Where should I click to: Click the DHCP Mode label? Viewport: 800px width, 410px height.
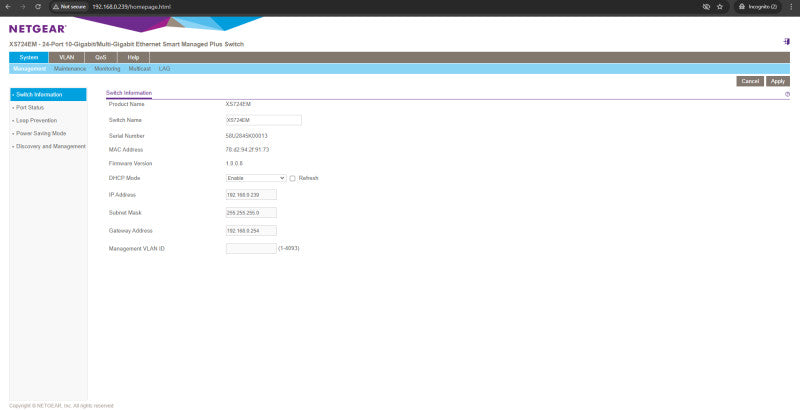coord(124,178)
